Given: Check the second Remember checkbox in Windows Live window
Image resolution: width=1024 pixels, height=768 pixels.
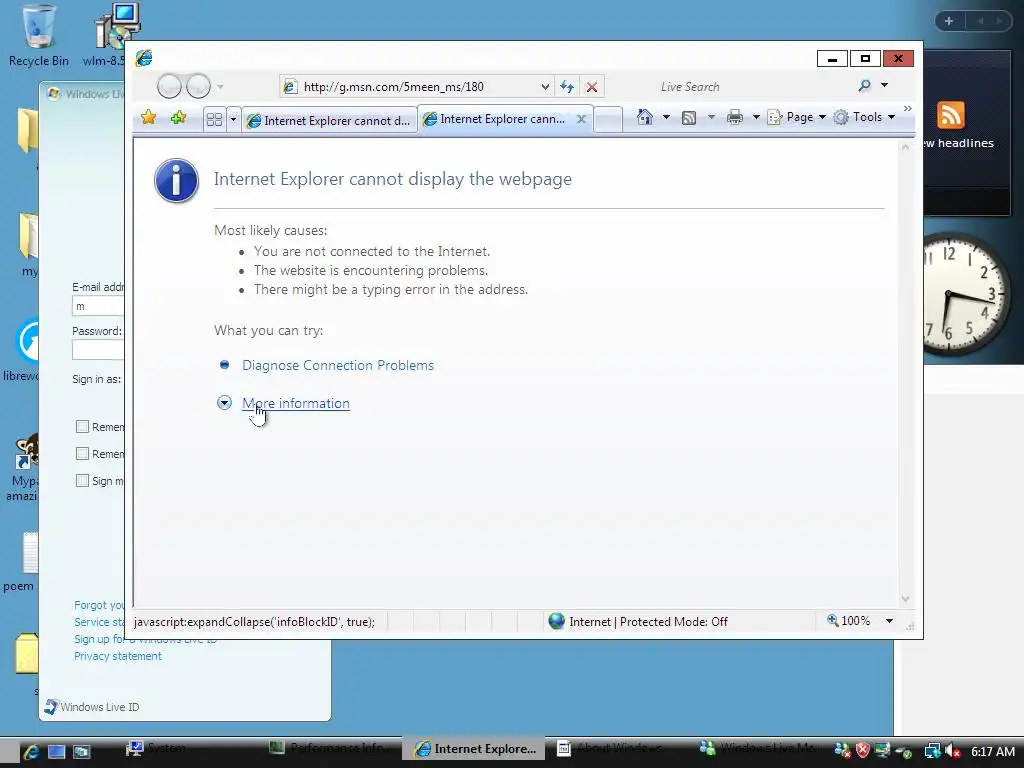Looking at the screenshot, I should (x=82, y=453).
